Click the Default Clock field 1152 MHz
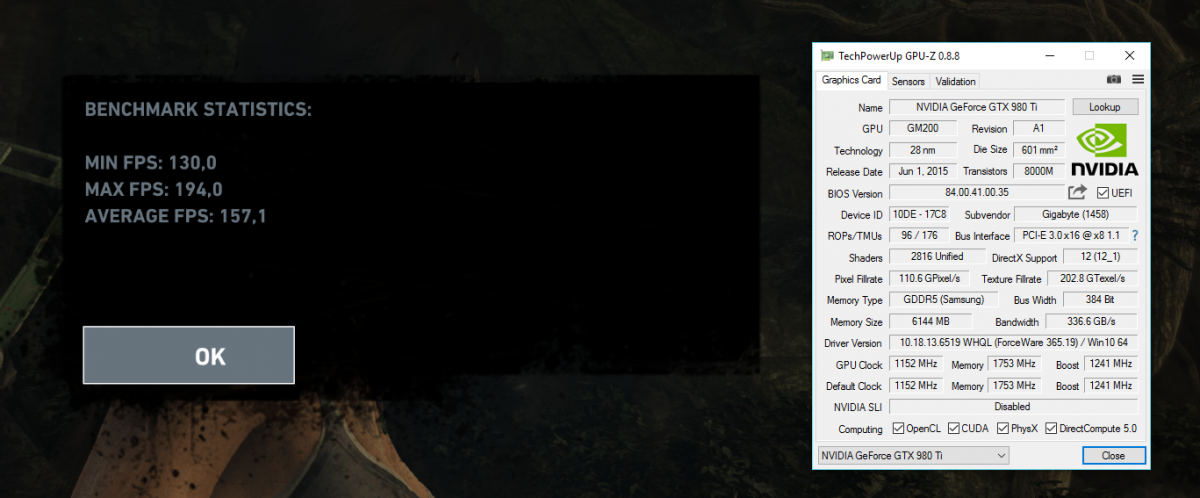 coord(915,385)
